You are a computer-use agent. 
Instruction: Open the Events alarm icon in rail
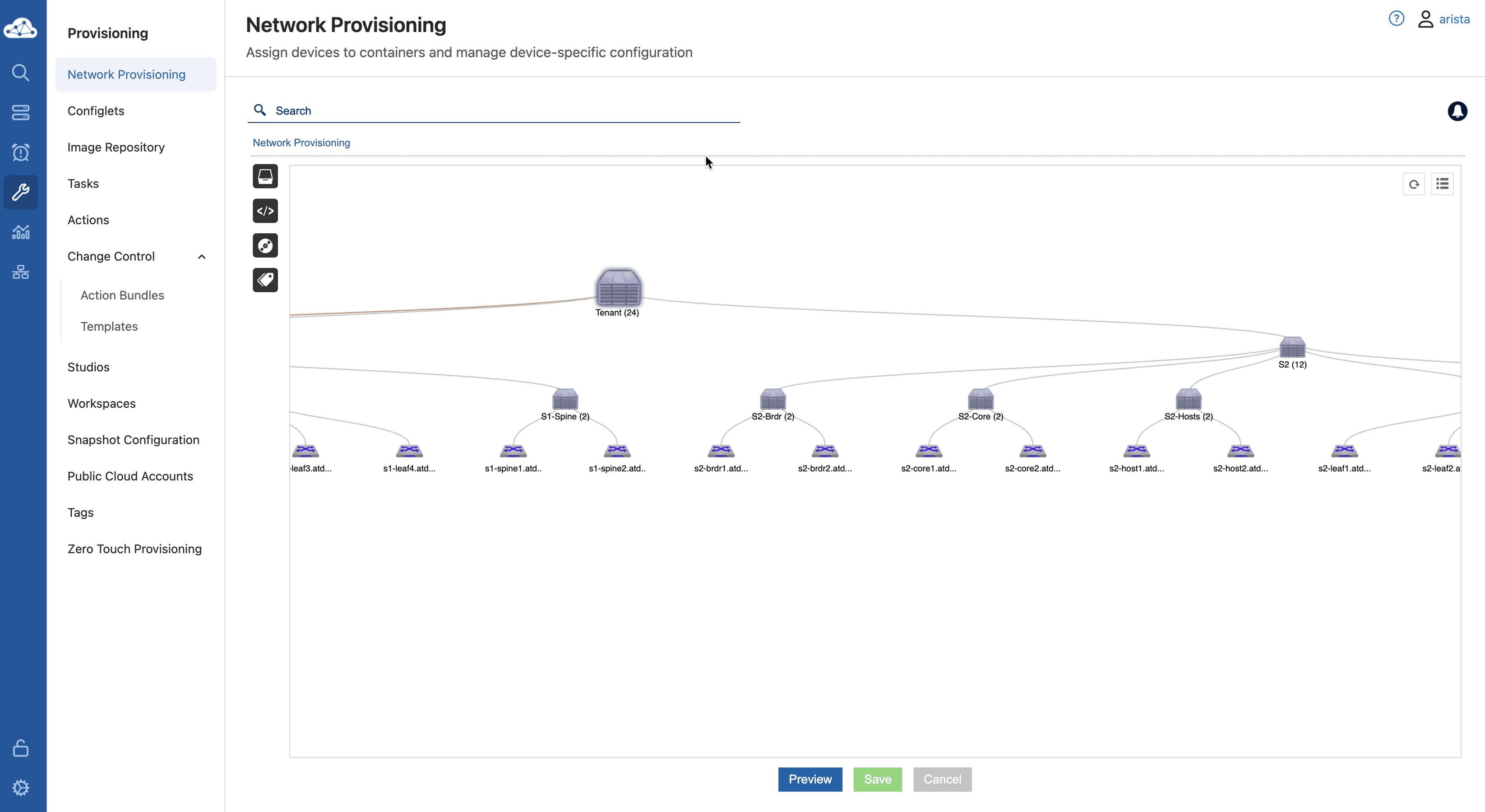coord(21,152)
